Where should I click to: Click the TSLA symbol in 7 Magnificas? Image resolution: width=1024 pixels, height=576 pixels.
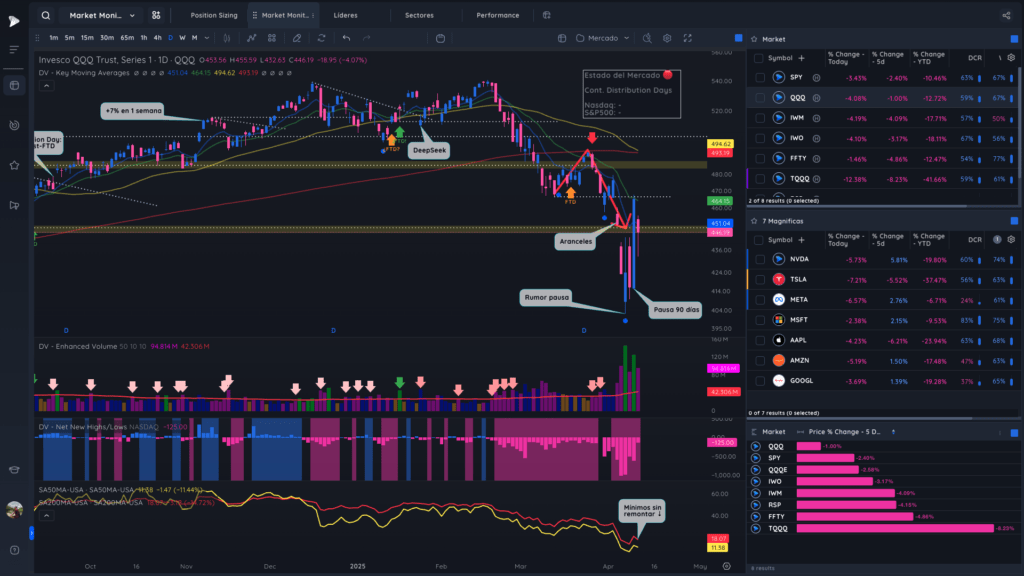click(x=798, y=280)
